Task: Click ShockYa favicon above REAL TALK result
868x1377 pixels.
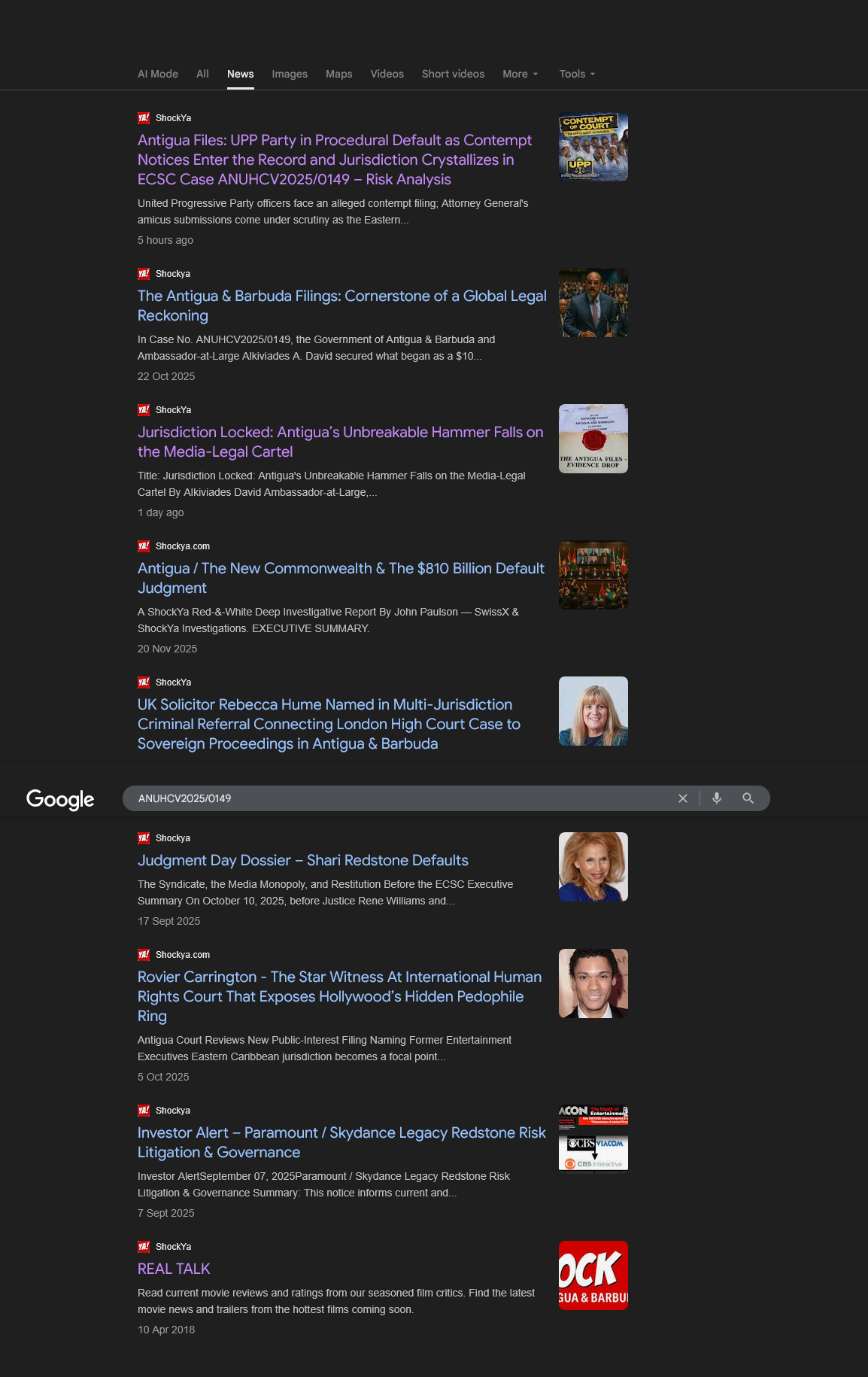Action: click(144, 1247)
